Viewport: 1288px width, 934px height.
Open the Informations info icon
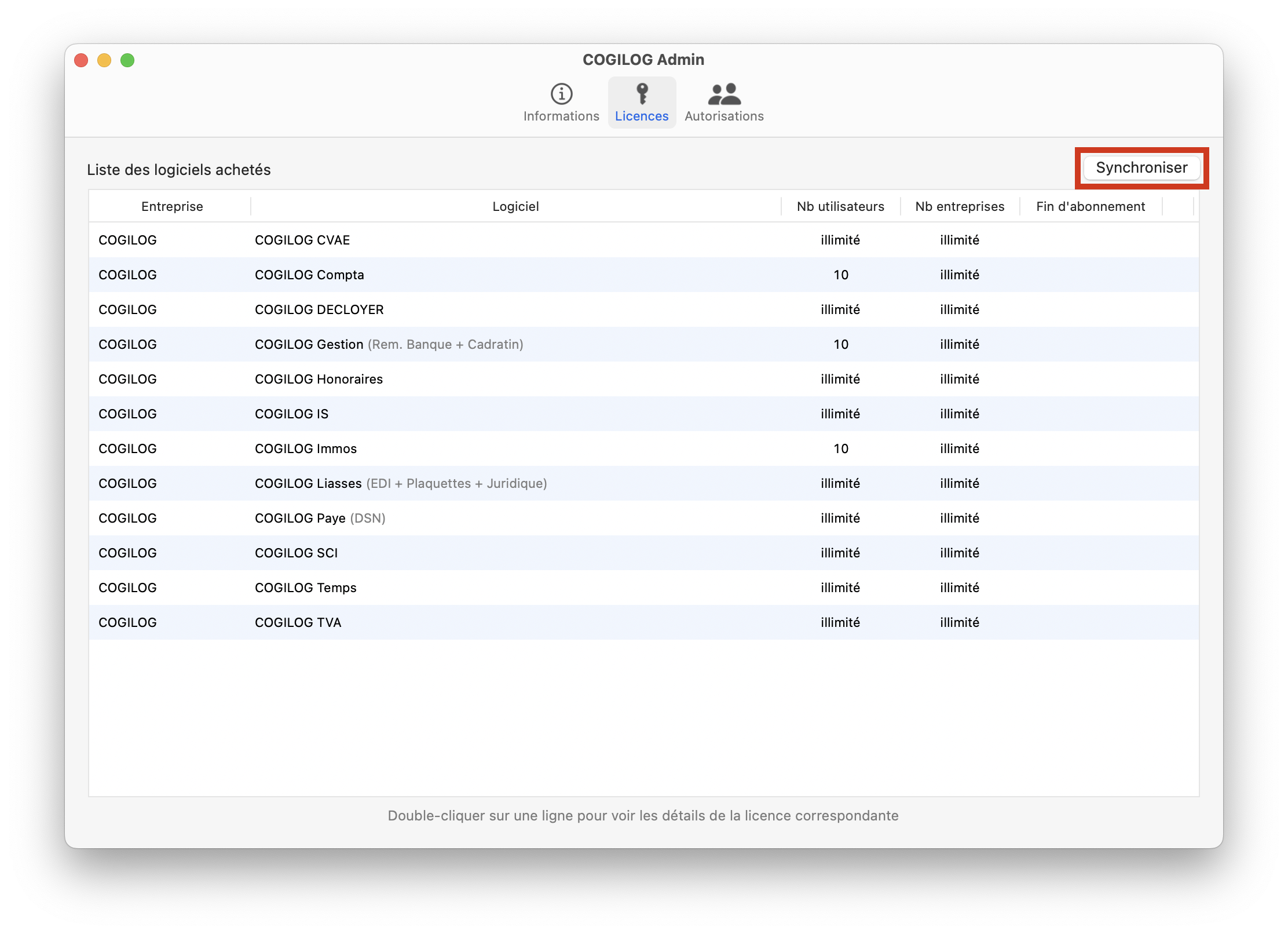pyautogui.click(x=561, y=93)
